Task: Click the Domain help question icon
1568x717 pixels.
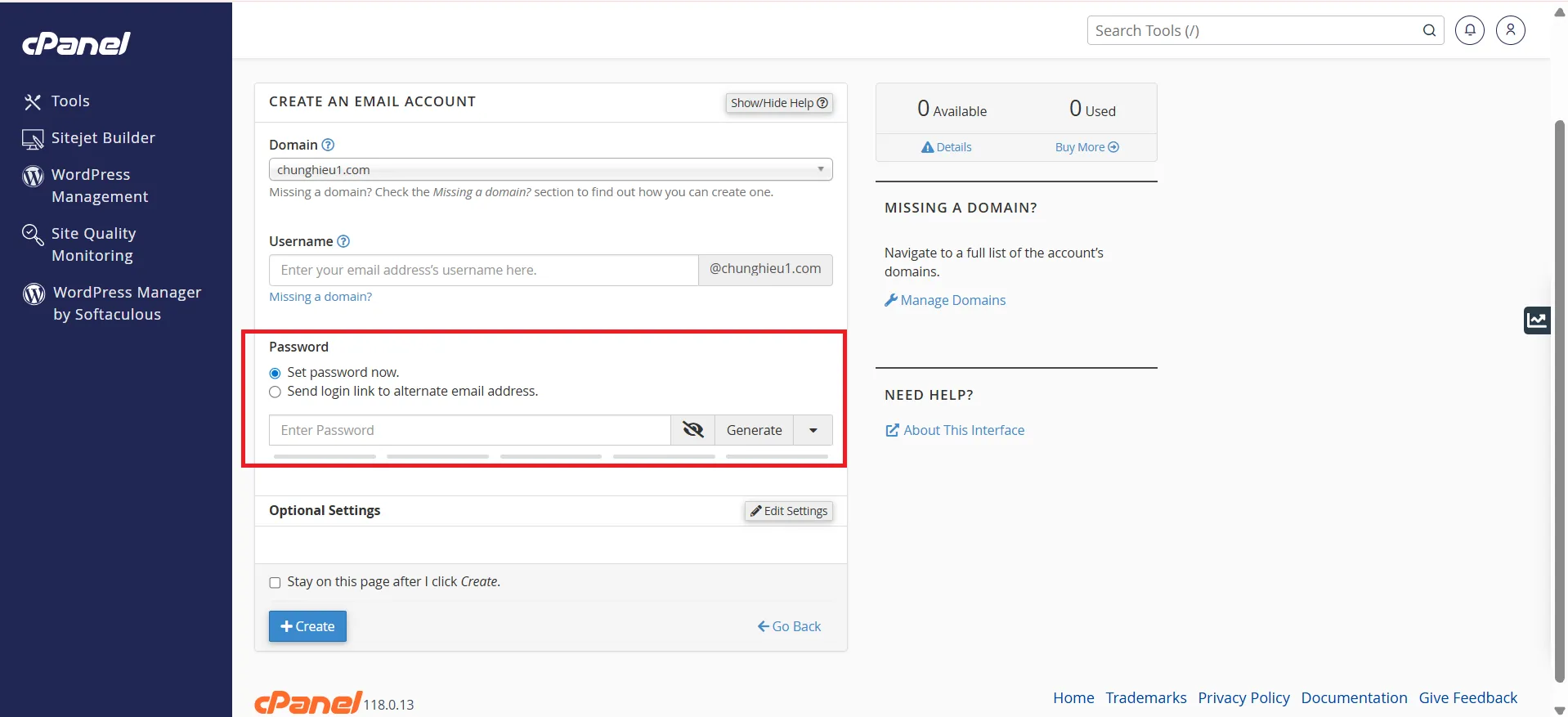Action: point(328,145)
